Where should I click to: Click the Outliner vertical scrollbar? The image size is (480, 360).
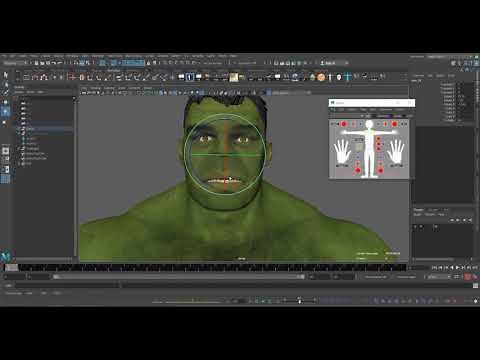click(74, 177)
